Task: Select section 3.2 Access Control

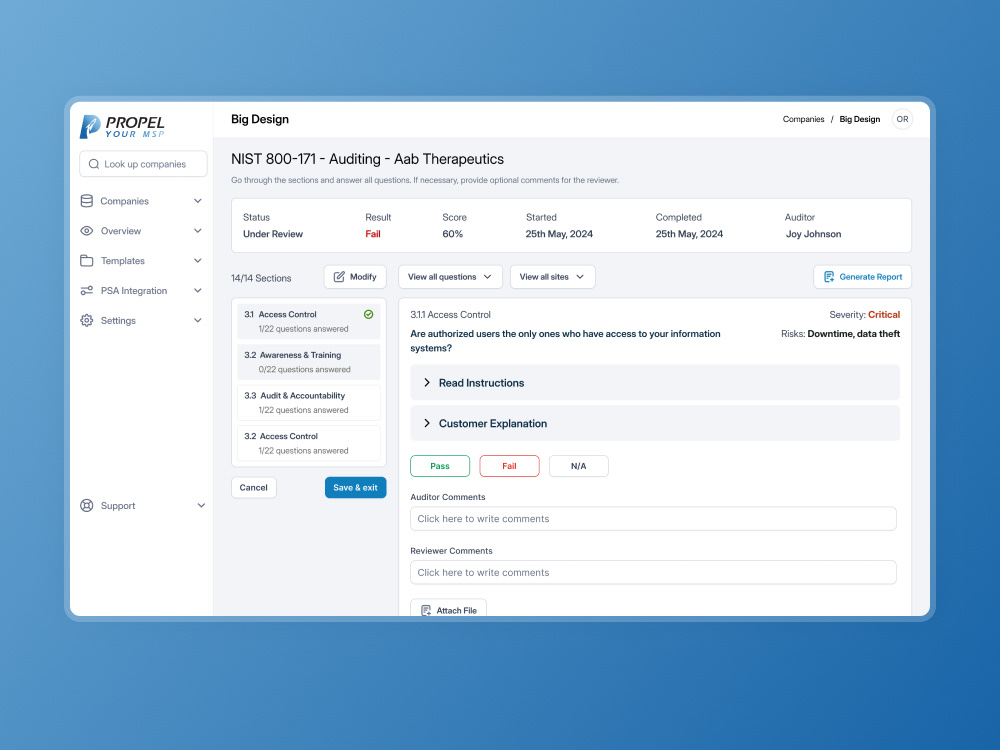Action: (x=309, y=443)
